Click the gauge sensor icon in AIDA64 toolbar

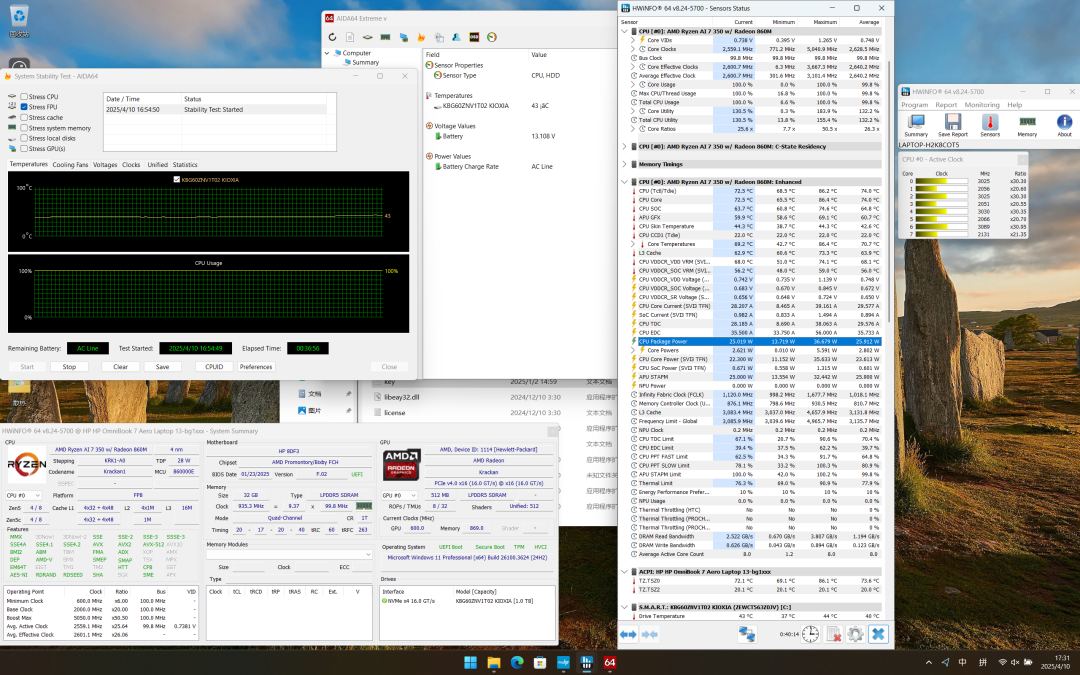click(492, 37)
